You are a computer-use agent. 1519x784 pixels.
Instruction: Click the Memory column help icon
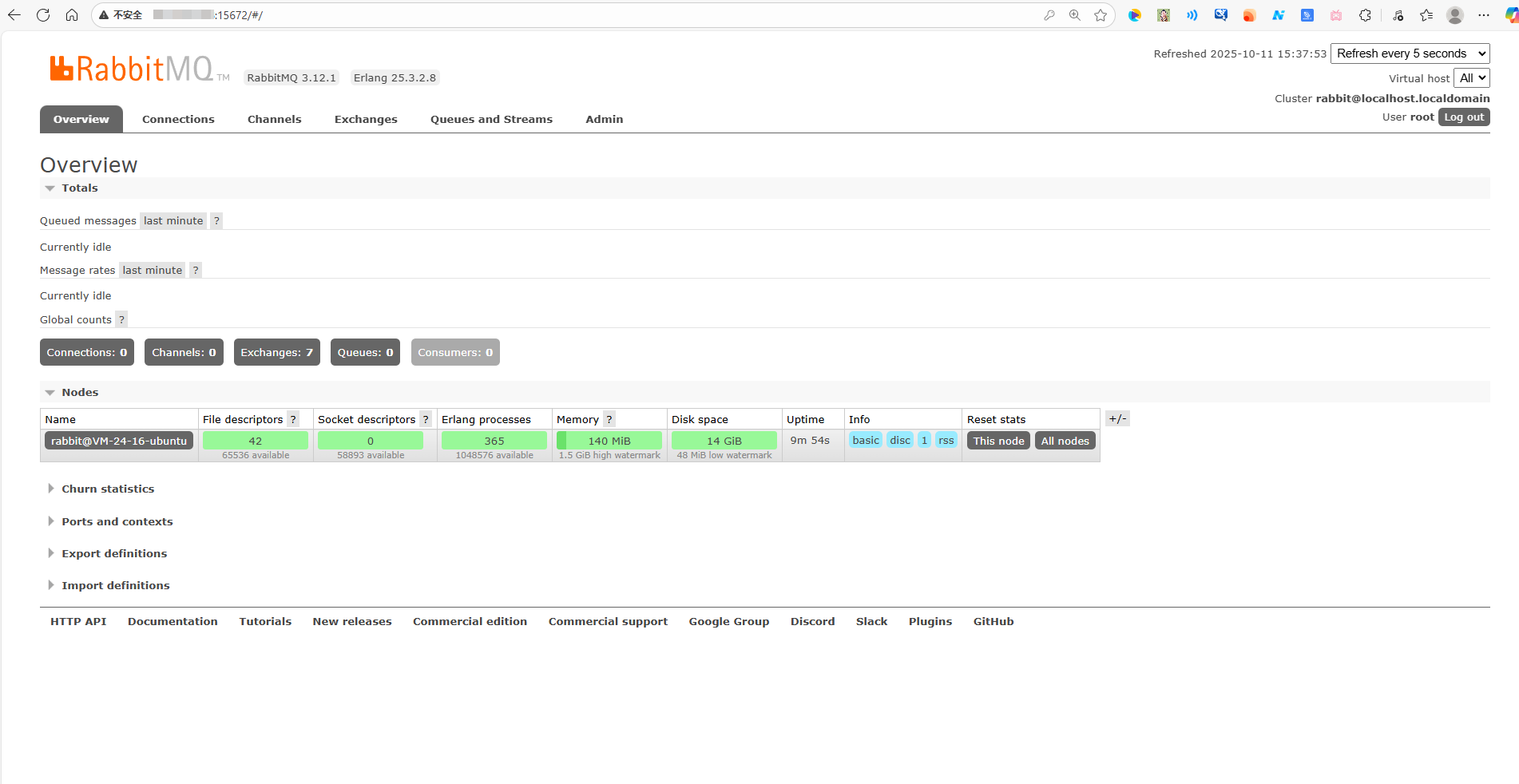click(x=609, y=420)
